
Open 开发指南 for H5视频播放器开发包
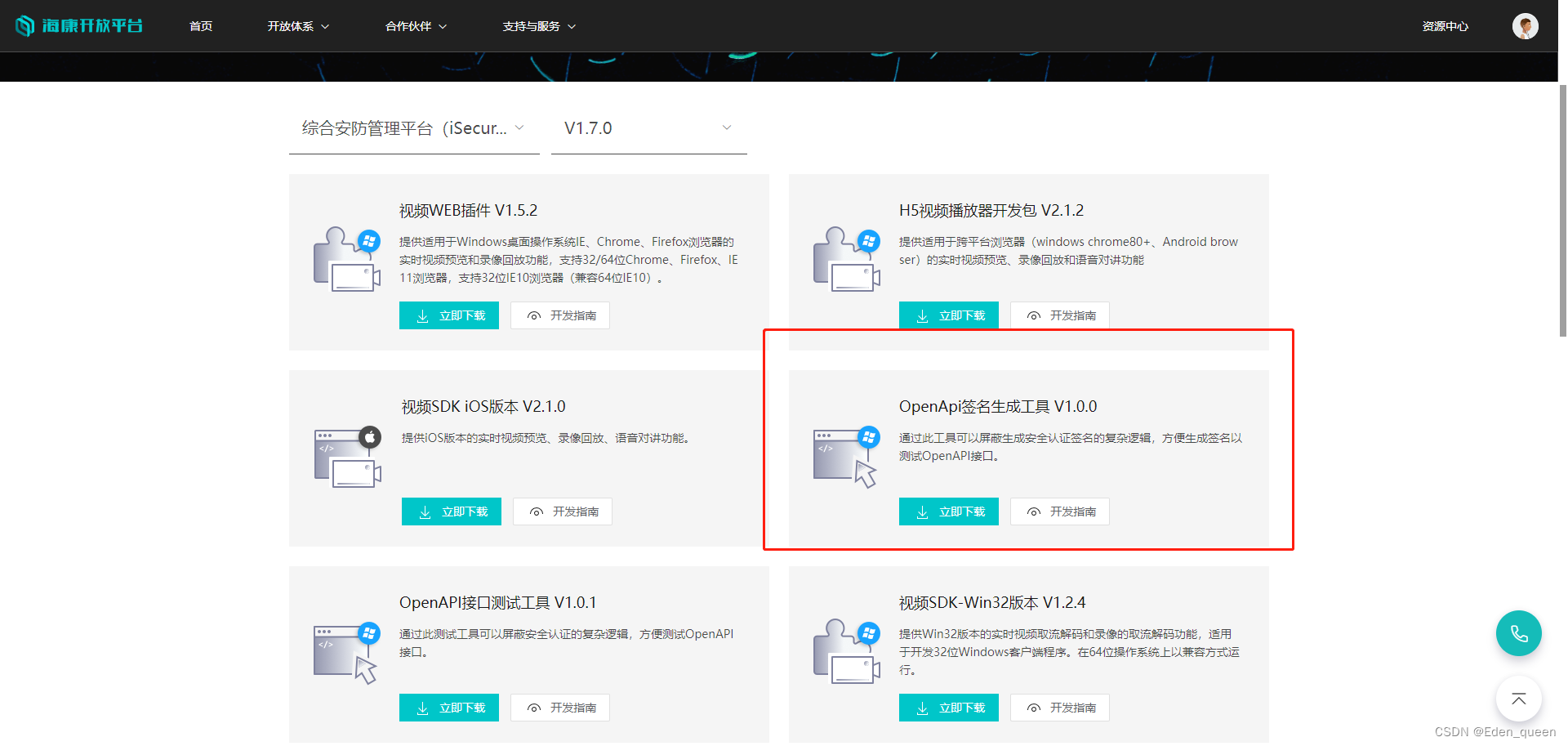click(1060, 315)
